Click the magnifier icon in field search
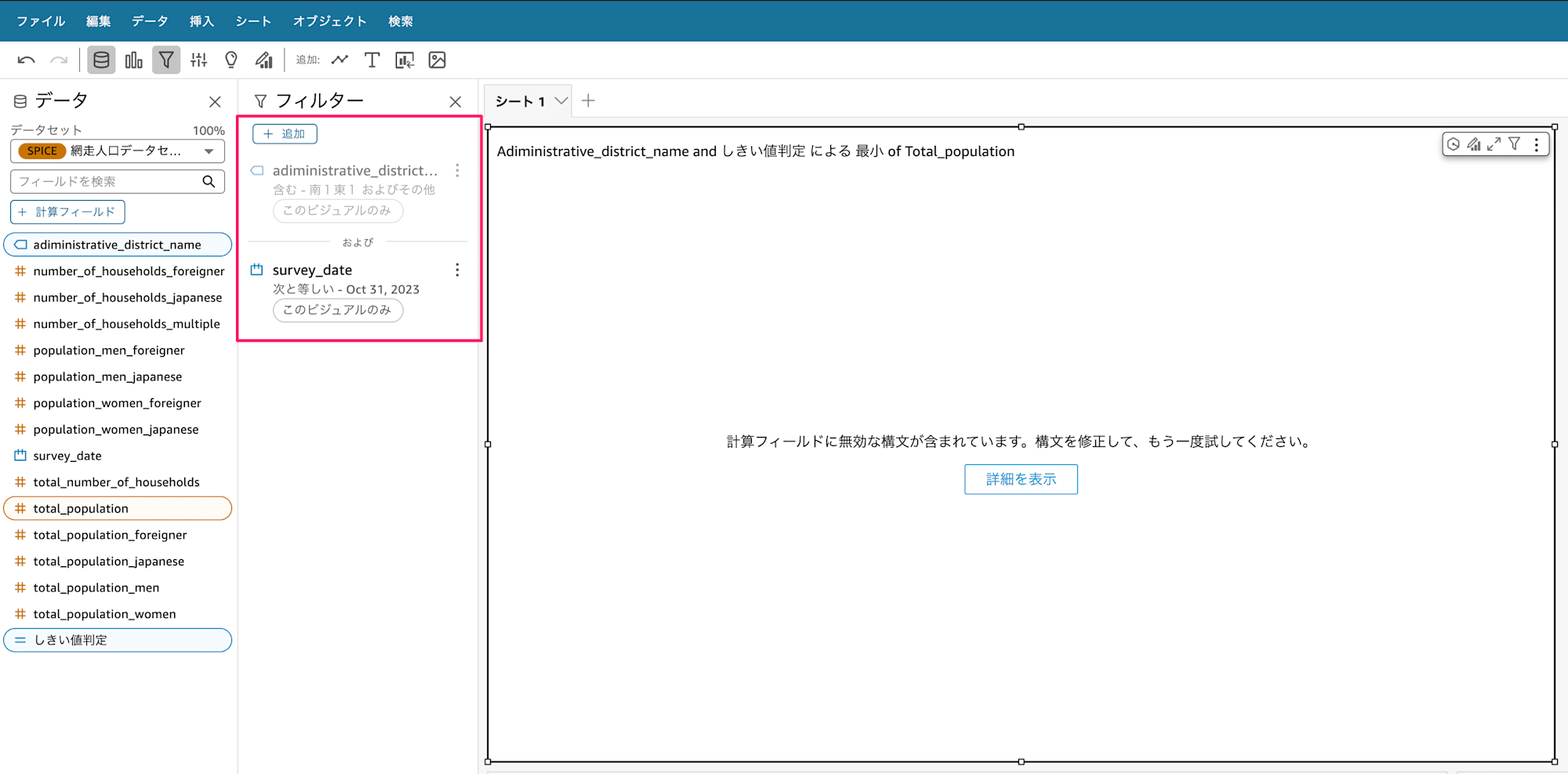Image resolution: width=1568 pixels, height=774 pixels. coord(209,181)
